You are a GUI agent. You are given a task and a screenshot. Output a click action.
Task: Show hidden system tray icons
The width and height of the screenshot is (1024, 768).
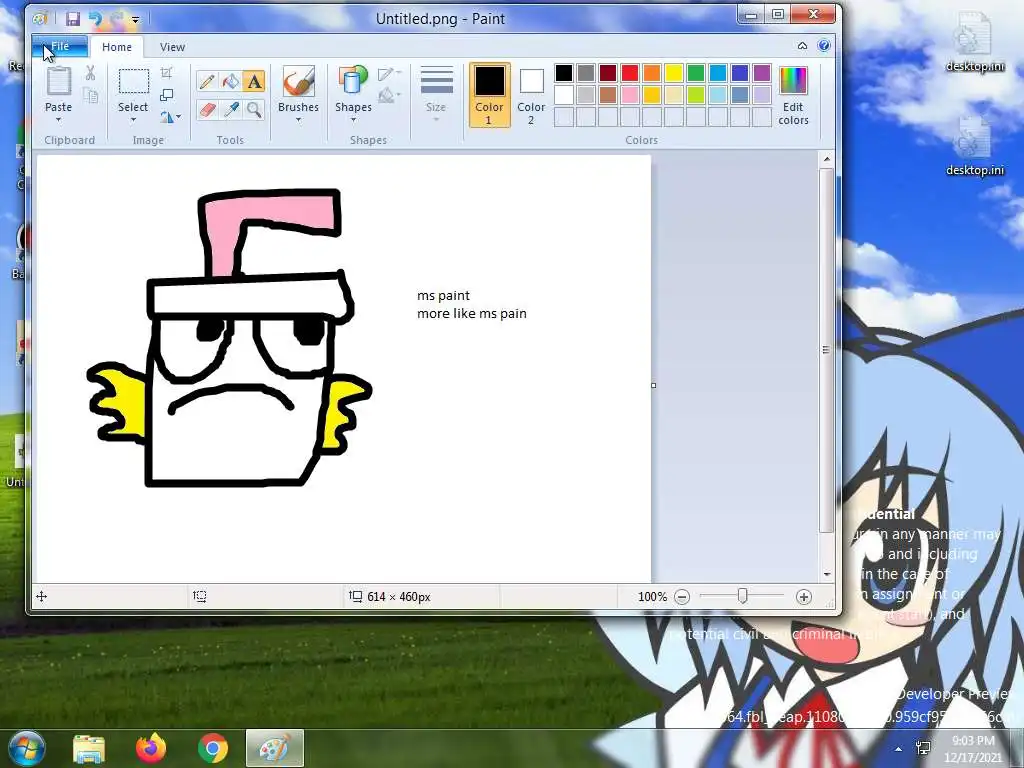(x=898, y=749)
